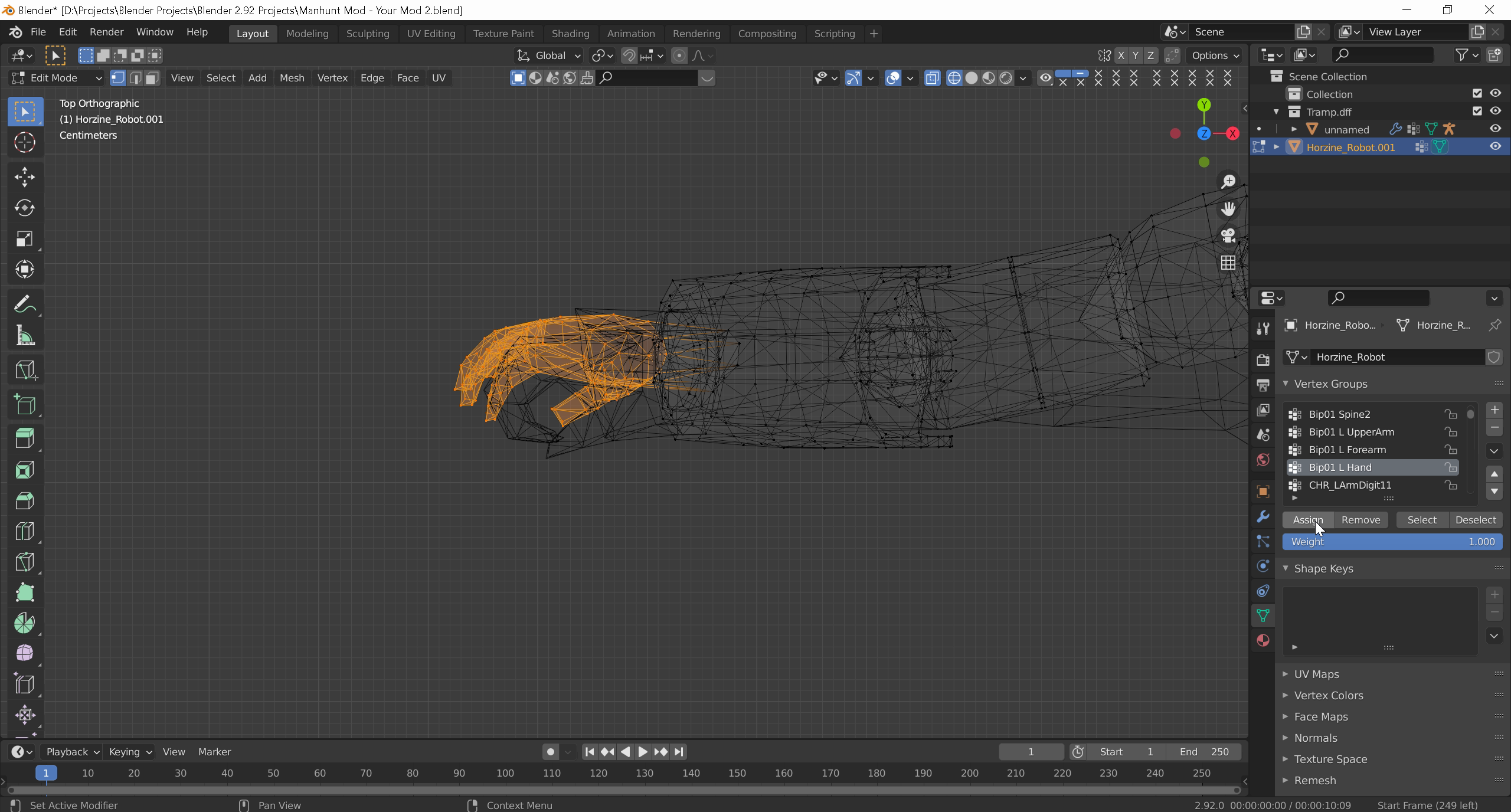Select the Move tool in toolbar
The width and height of the screenshot is (1511, 812).
[24, 177]
